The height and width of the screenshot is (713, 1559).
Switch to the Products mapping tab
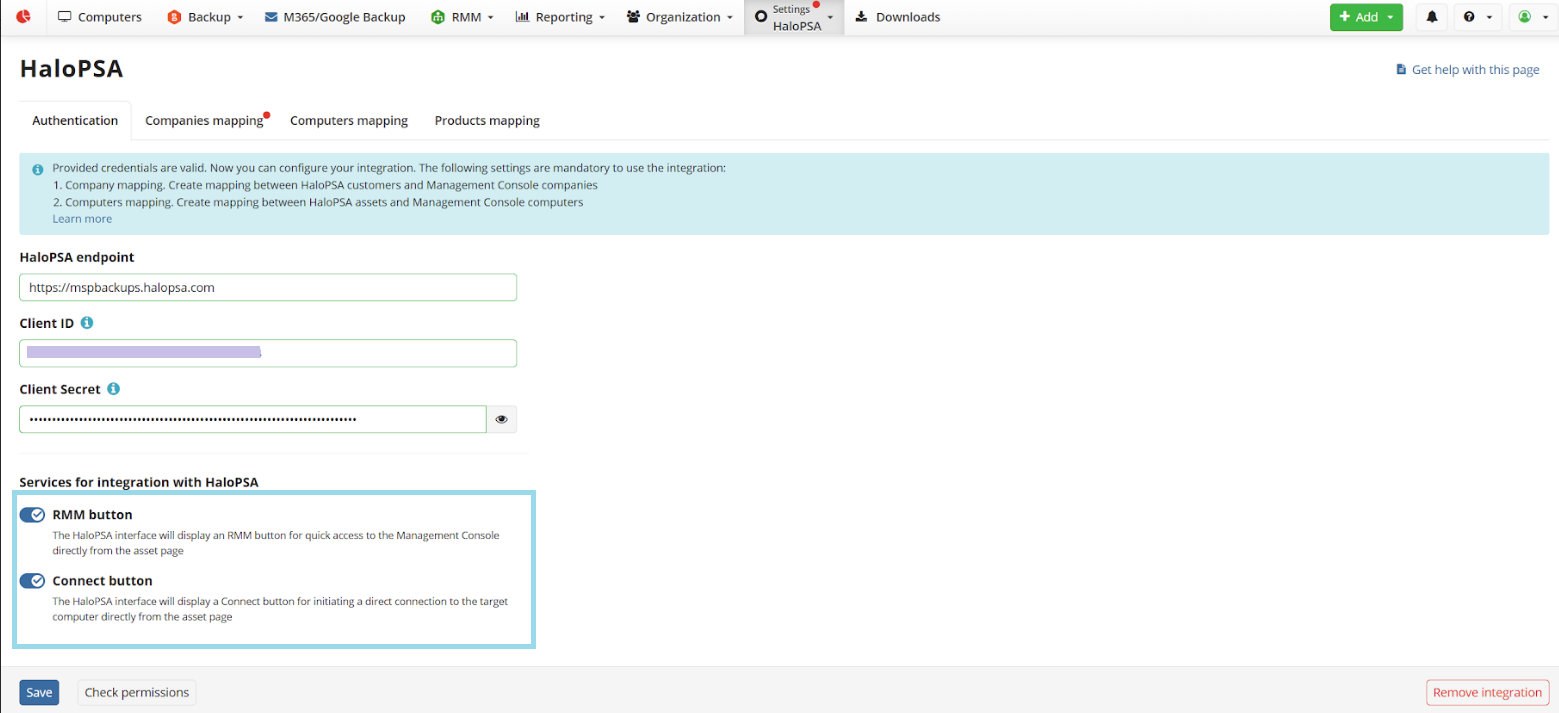click(x=487, y=121)
